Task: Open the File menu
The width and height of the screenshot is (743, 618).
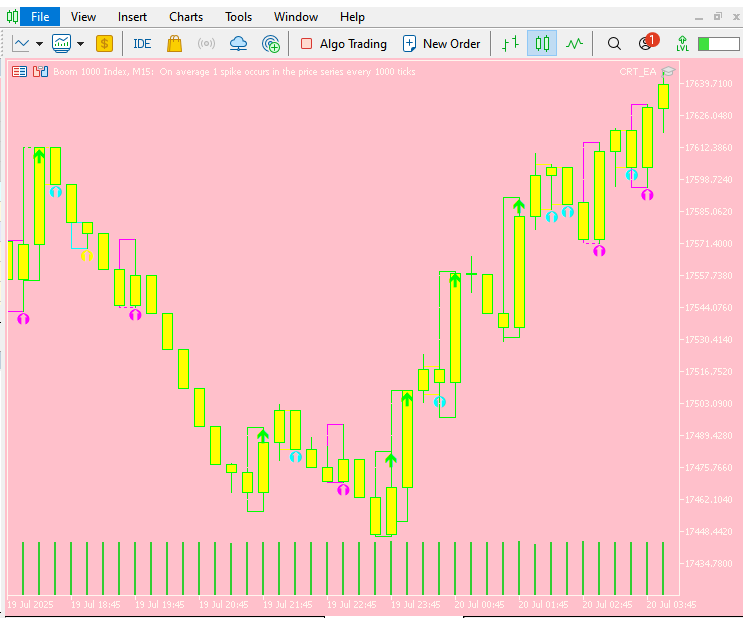Action: [x=40, y=17]
